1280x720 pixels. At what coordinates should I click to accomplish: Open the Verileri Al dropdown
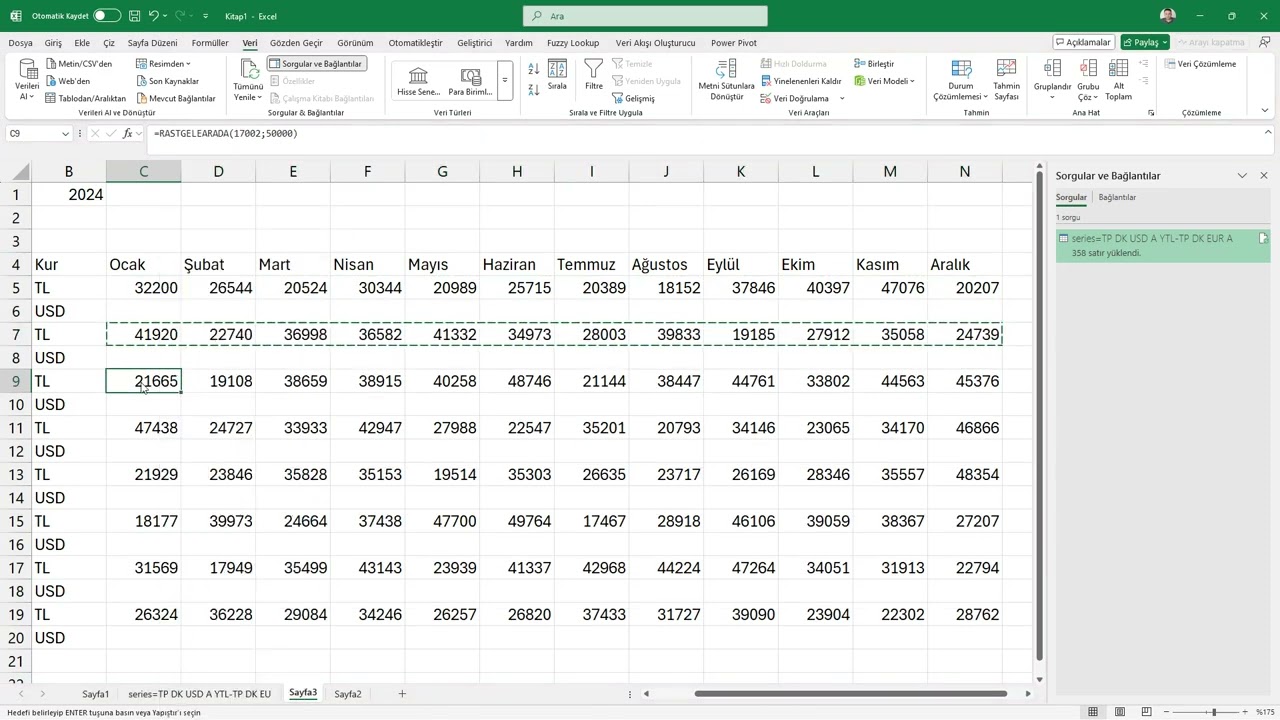(x=27, y=81)
